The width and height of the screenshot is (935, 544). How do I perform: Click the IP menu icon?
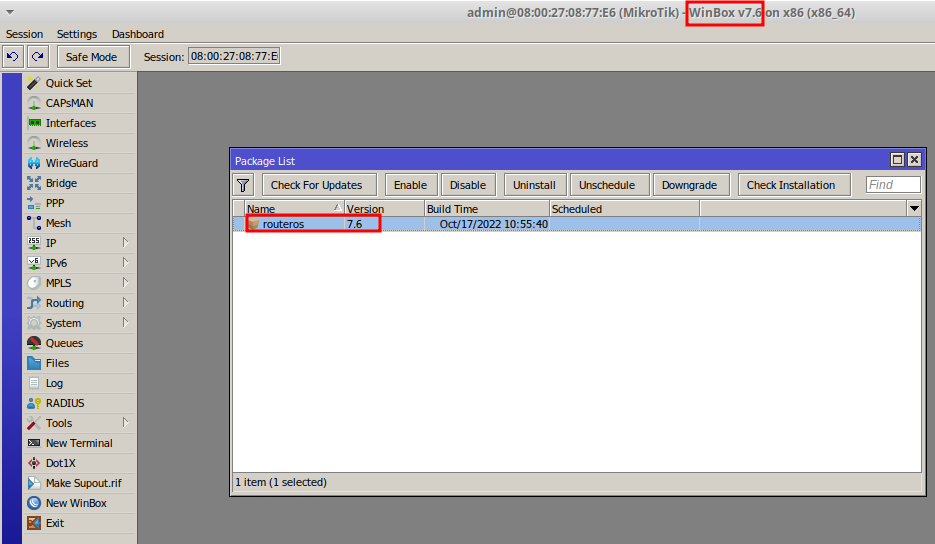click(34, 243)
